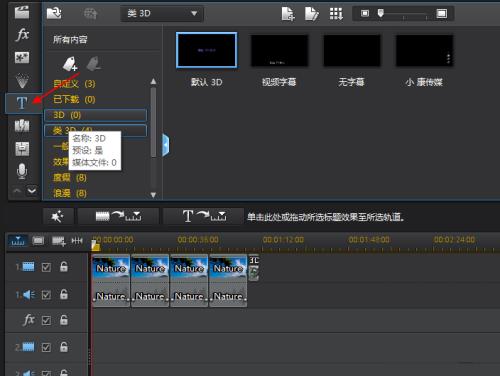Image resolution: width=500 pixels, height=376 pixels.
Task: Lock audio track 1
Action: pyautogui.click(x=64, y=294)
